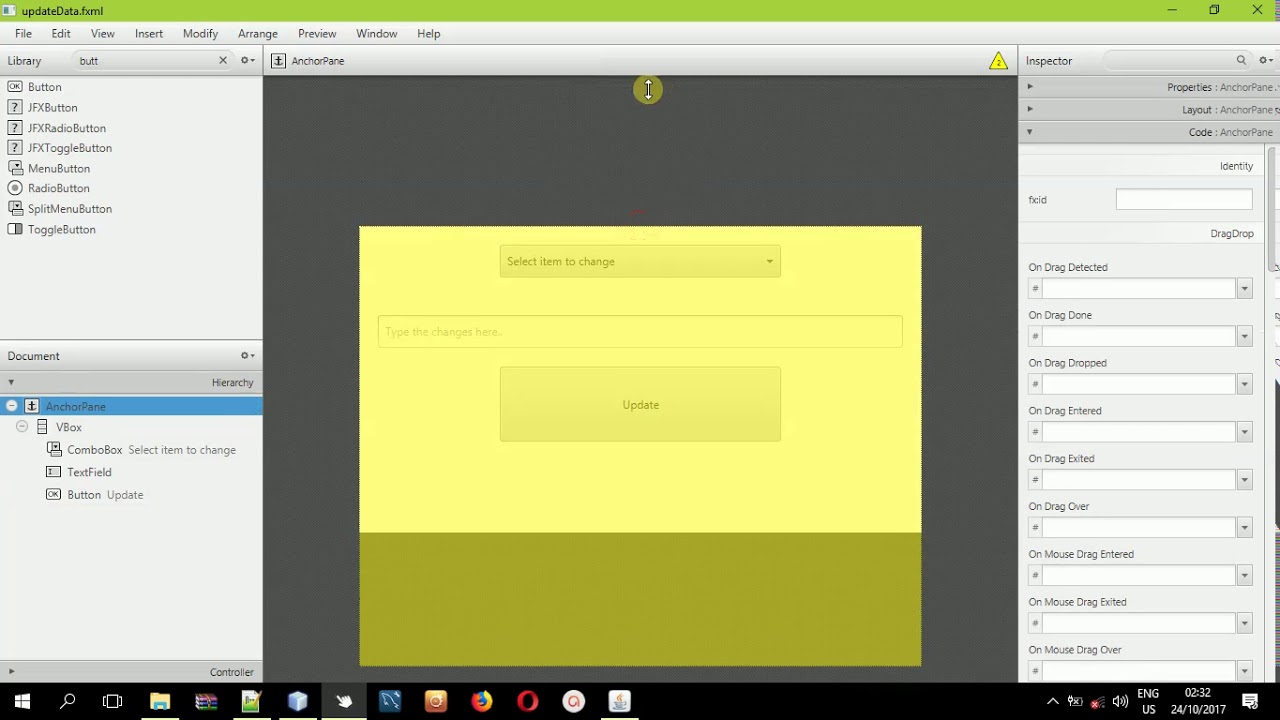Open File Explorer from the taskbar
Screen dimensions: 1280x720
click(160, 701)
